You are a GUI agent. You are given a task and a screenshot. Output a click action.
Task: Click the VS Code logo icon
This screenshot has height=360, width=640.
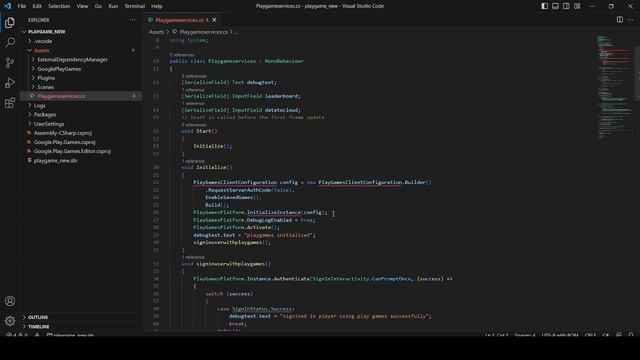(8, 6)
